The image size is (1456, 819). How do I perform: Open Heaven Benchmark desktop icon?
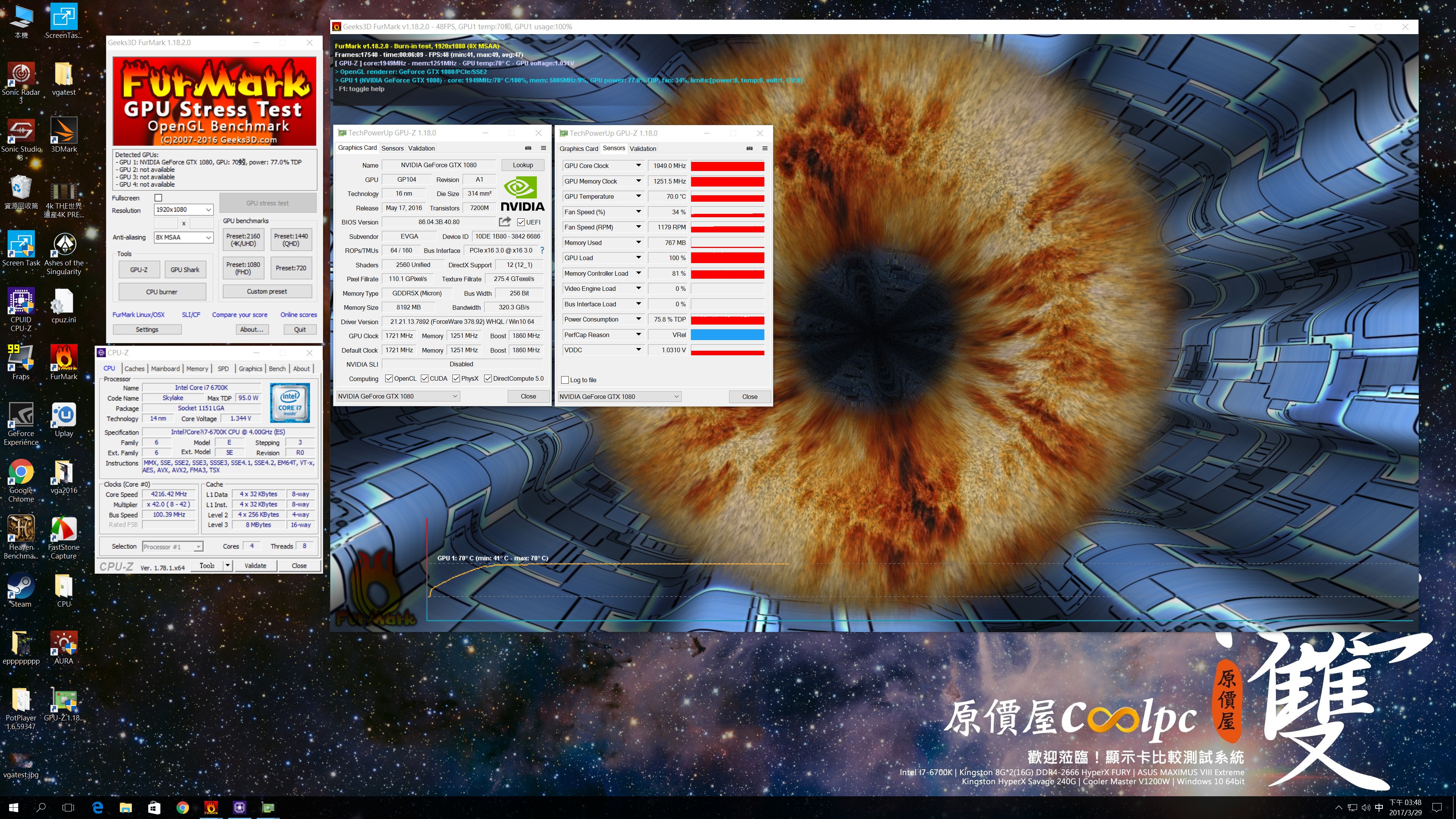click(21, 538)
